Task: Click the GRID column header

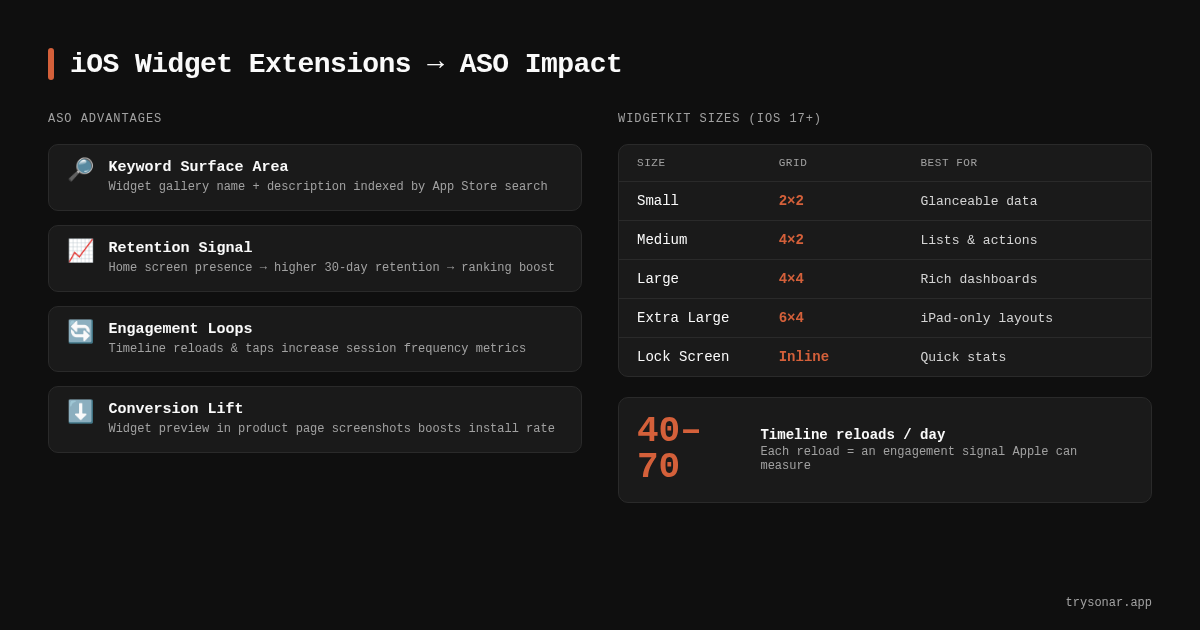Action: tap(793, 163)
